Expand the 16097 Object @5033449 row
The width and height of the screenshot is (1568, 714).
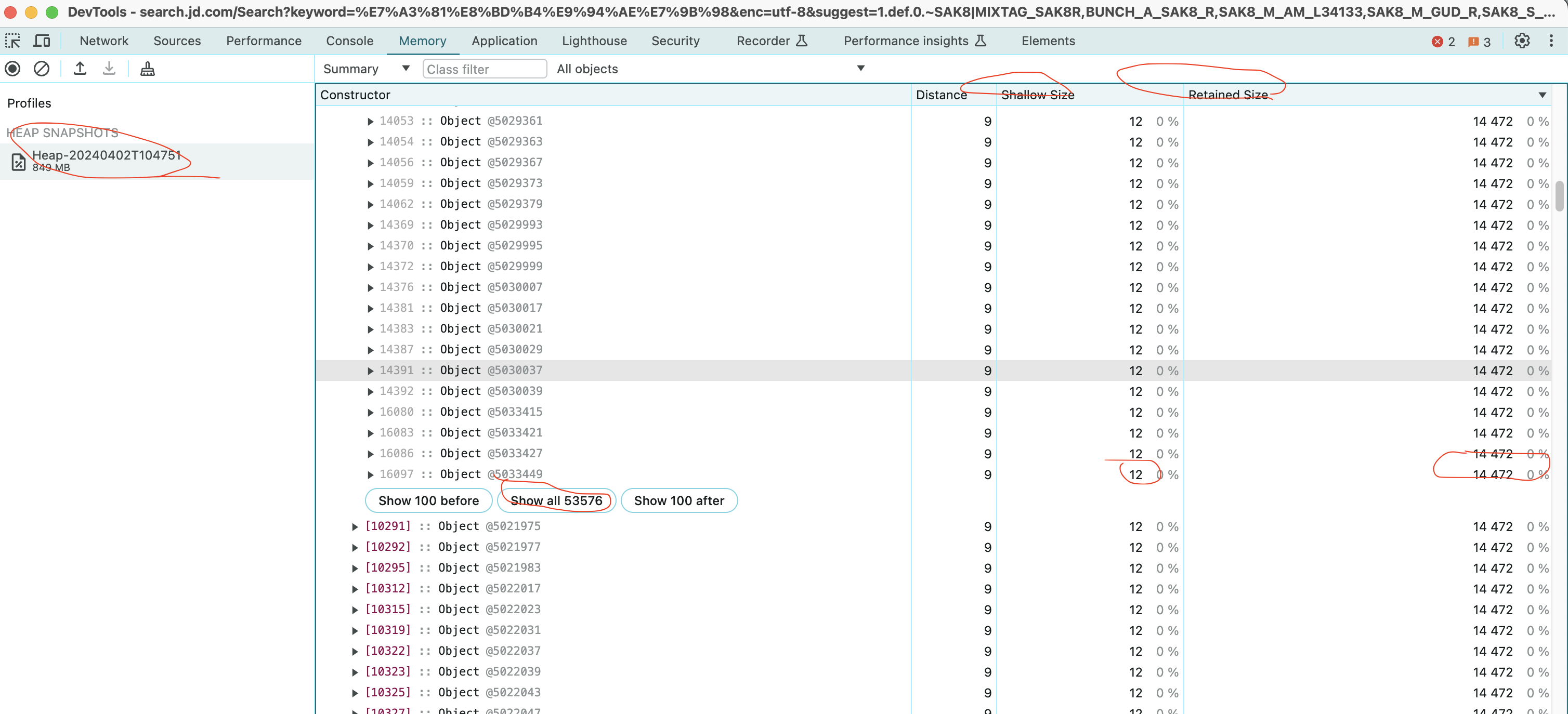[370, 475]
